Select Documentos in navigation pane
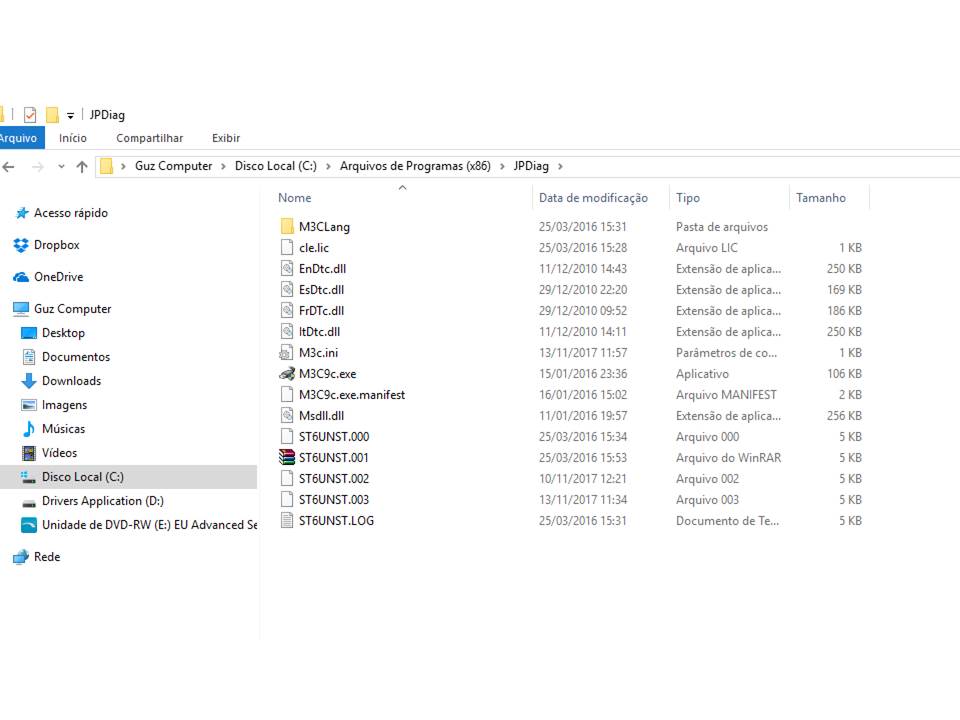 point(76,357)
